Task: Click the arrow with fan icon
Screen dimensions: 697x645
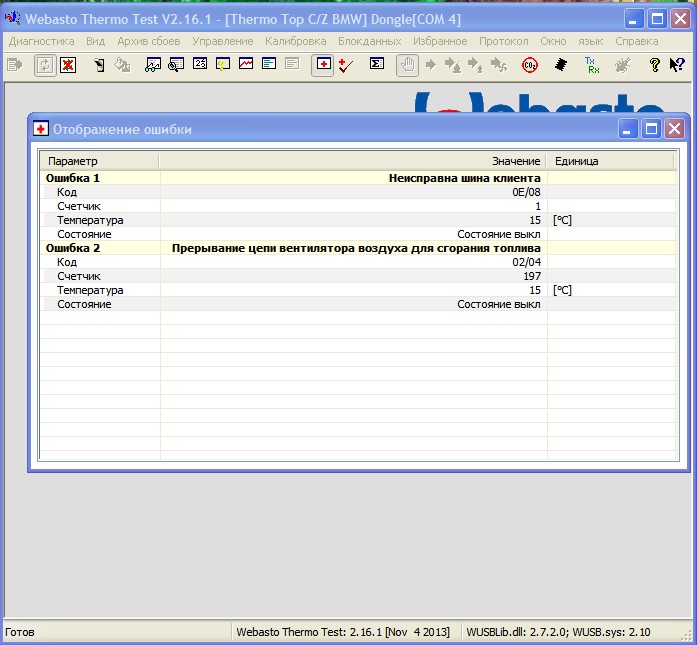Action: (x=499, y=65)
